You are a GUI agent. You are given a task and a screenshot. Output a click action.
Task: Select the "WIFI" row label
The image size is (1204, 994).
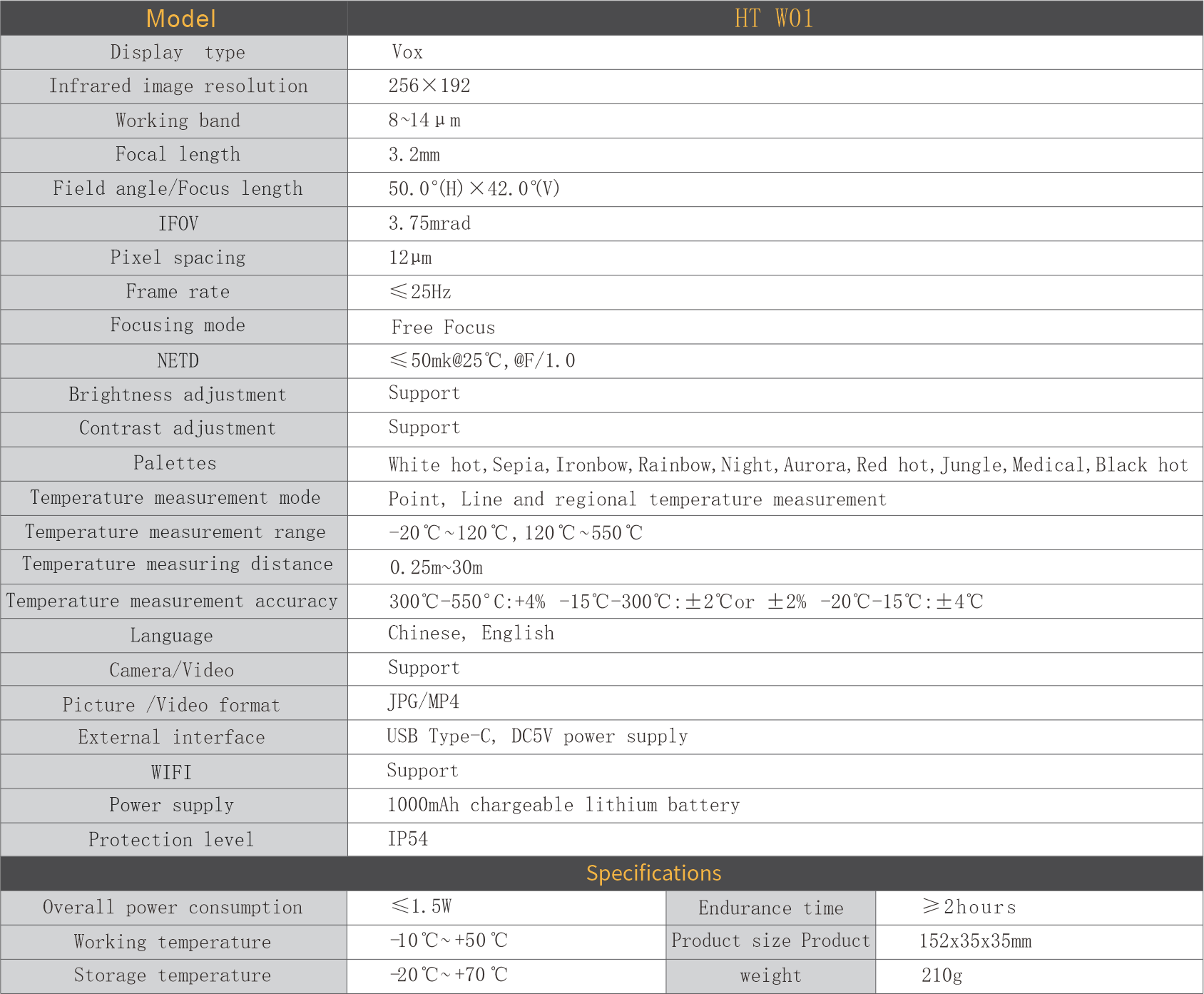tap(171, 772)
